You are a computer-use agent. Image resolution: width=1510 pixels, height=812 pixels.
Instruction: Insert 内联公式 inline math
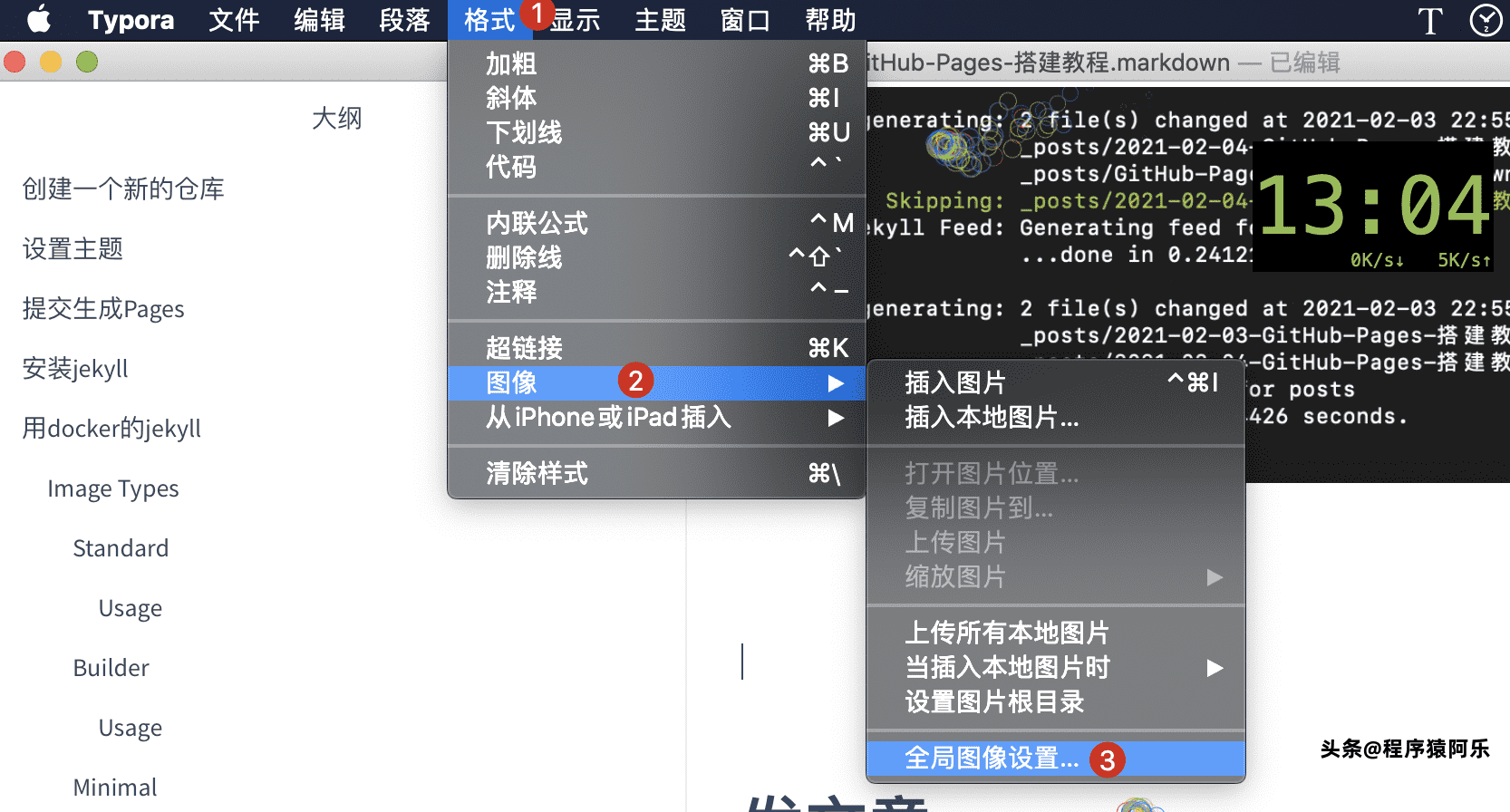click(x=657, y=223)
